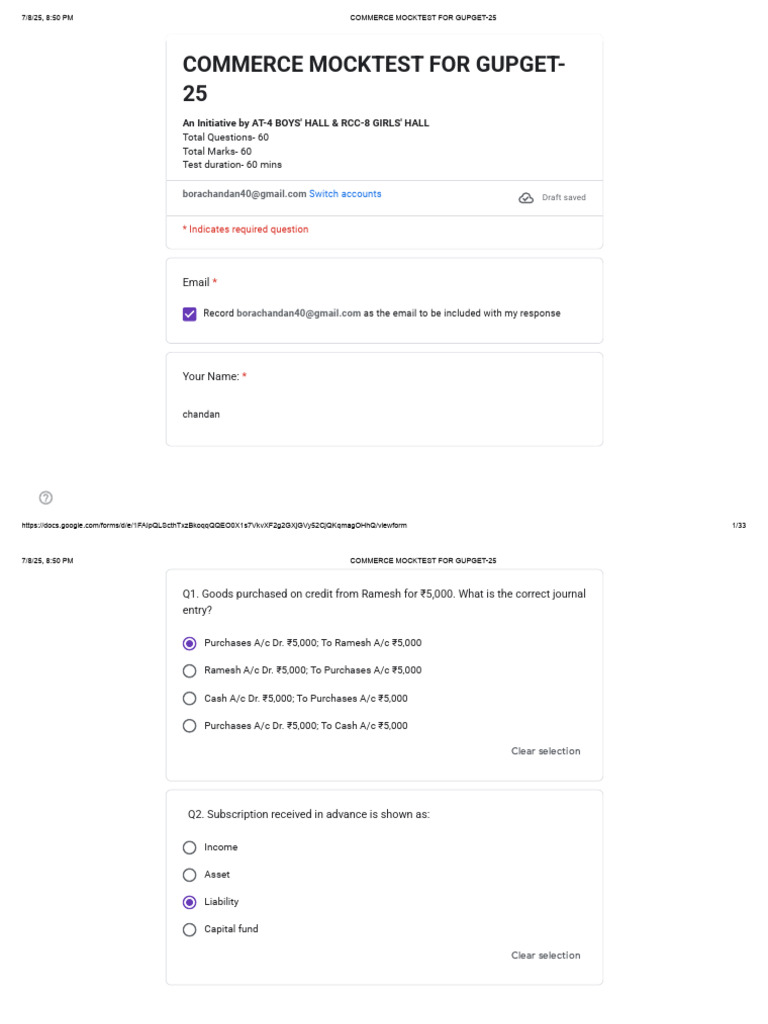Choose Liability for Q2
The height and width of the screenshot is (1024, 768).
click(189, 903)
